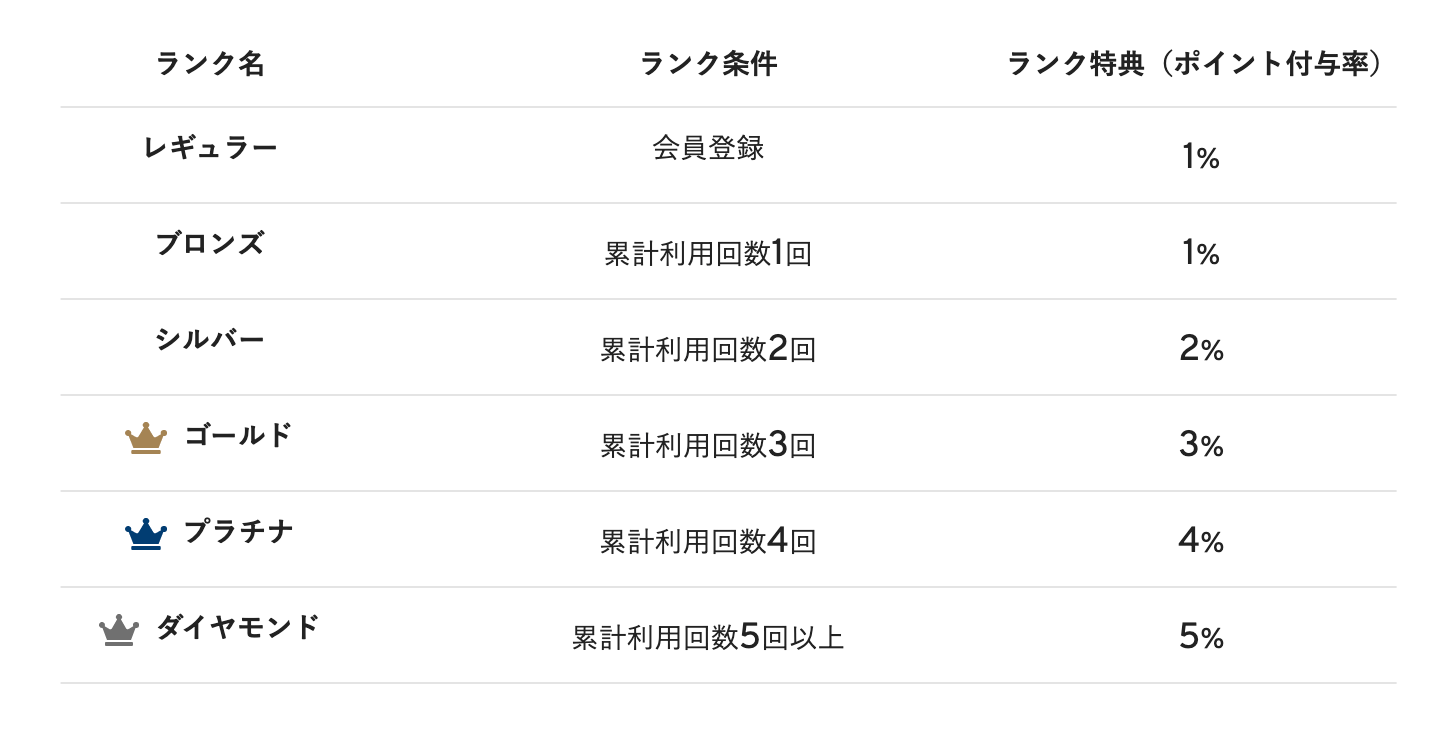1441x735 pixels.
Task: Click the gray crown icon beside ダイヤモンド
Action: pyautogui.click(x=118, y=630)
